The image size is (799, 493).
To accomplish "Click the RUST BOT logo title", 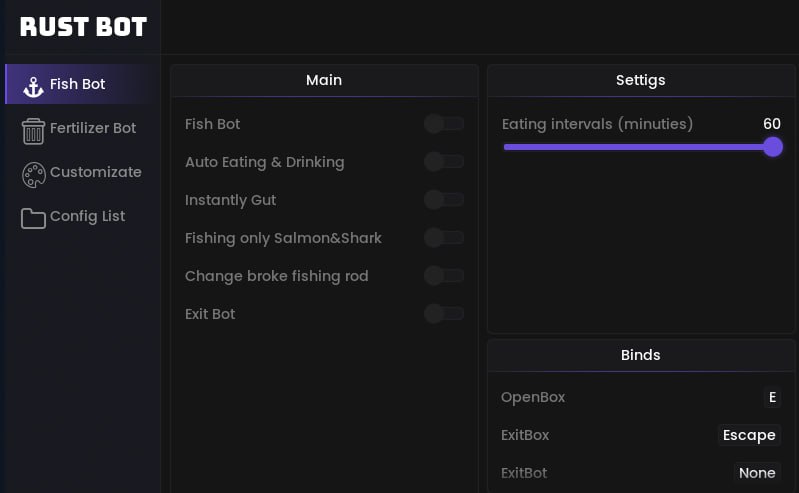I will coord(83,27).
